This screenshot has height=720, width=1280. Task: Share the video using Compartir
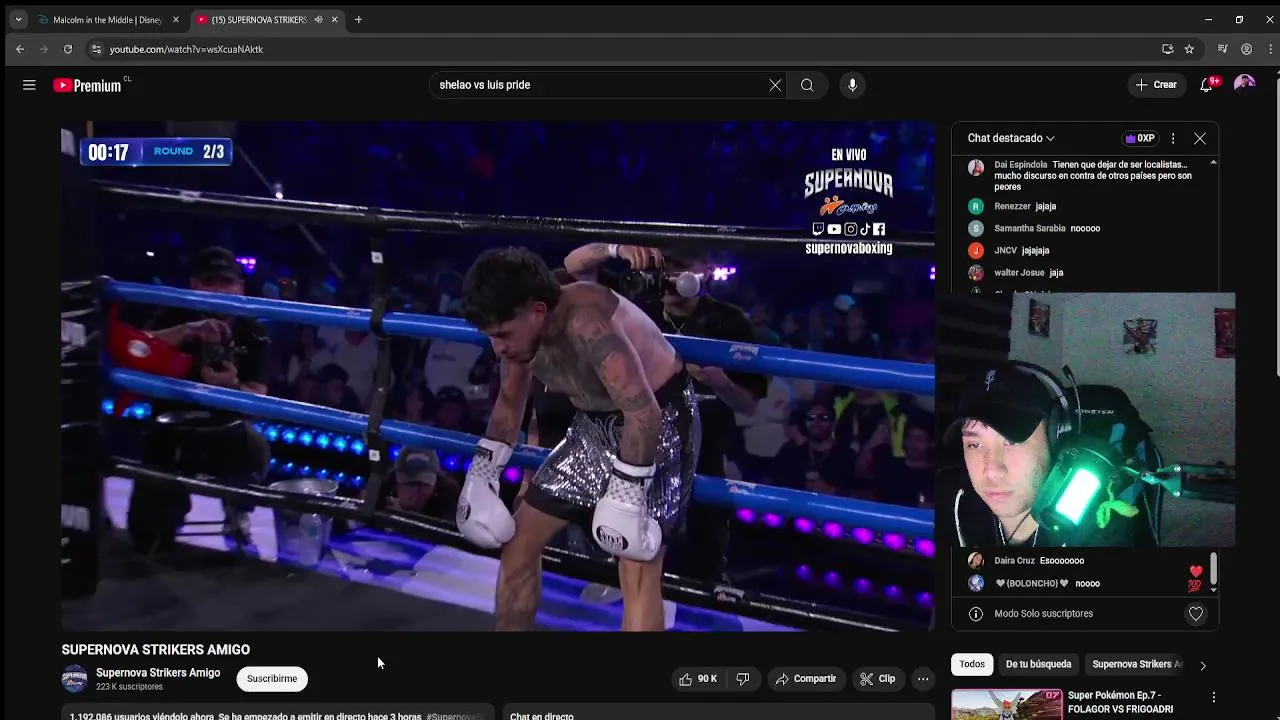pos(806,679)
